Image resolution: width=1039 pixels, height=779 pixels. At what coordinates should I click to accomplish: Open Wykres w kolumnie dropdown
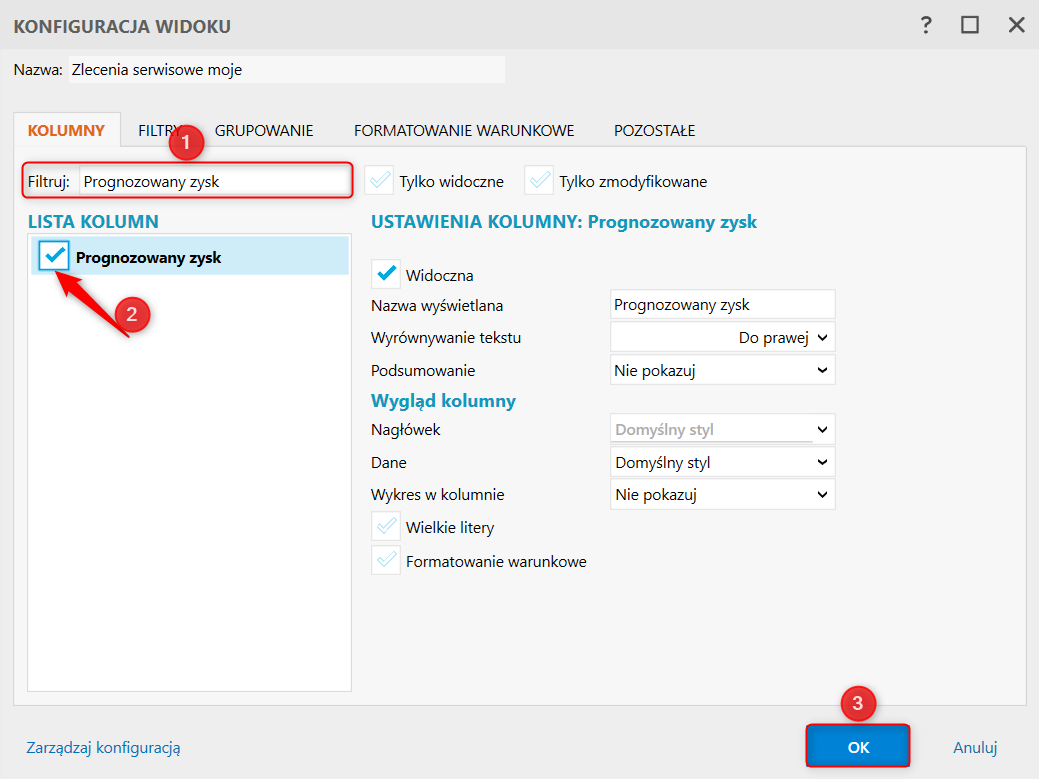[x=722, y=494]
